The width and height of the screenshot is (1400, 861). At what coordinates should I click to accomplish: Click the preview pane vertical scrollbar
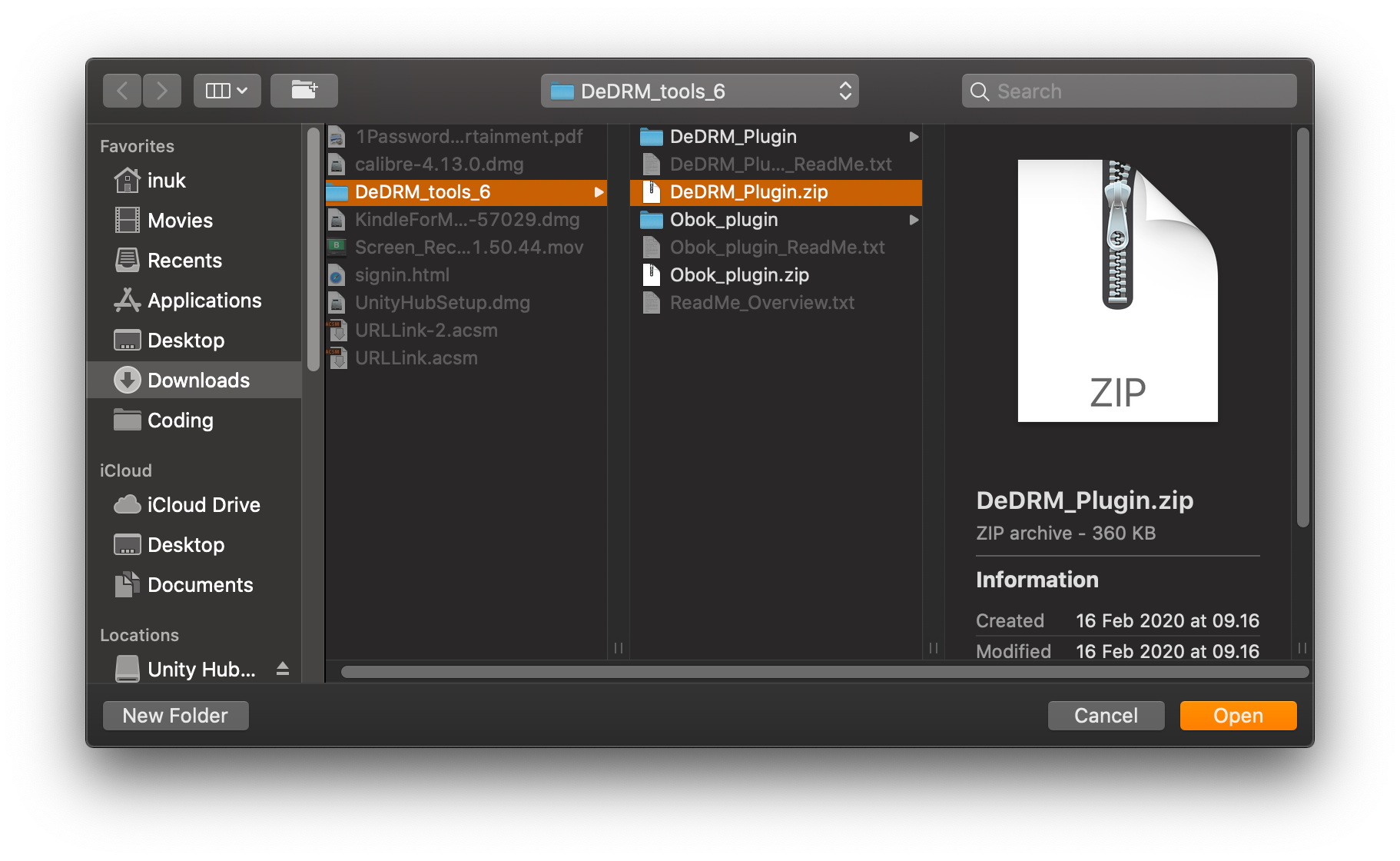click(x=1302, y=327)
